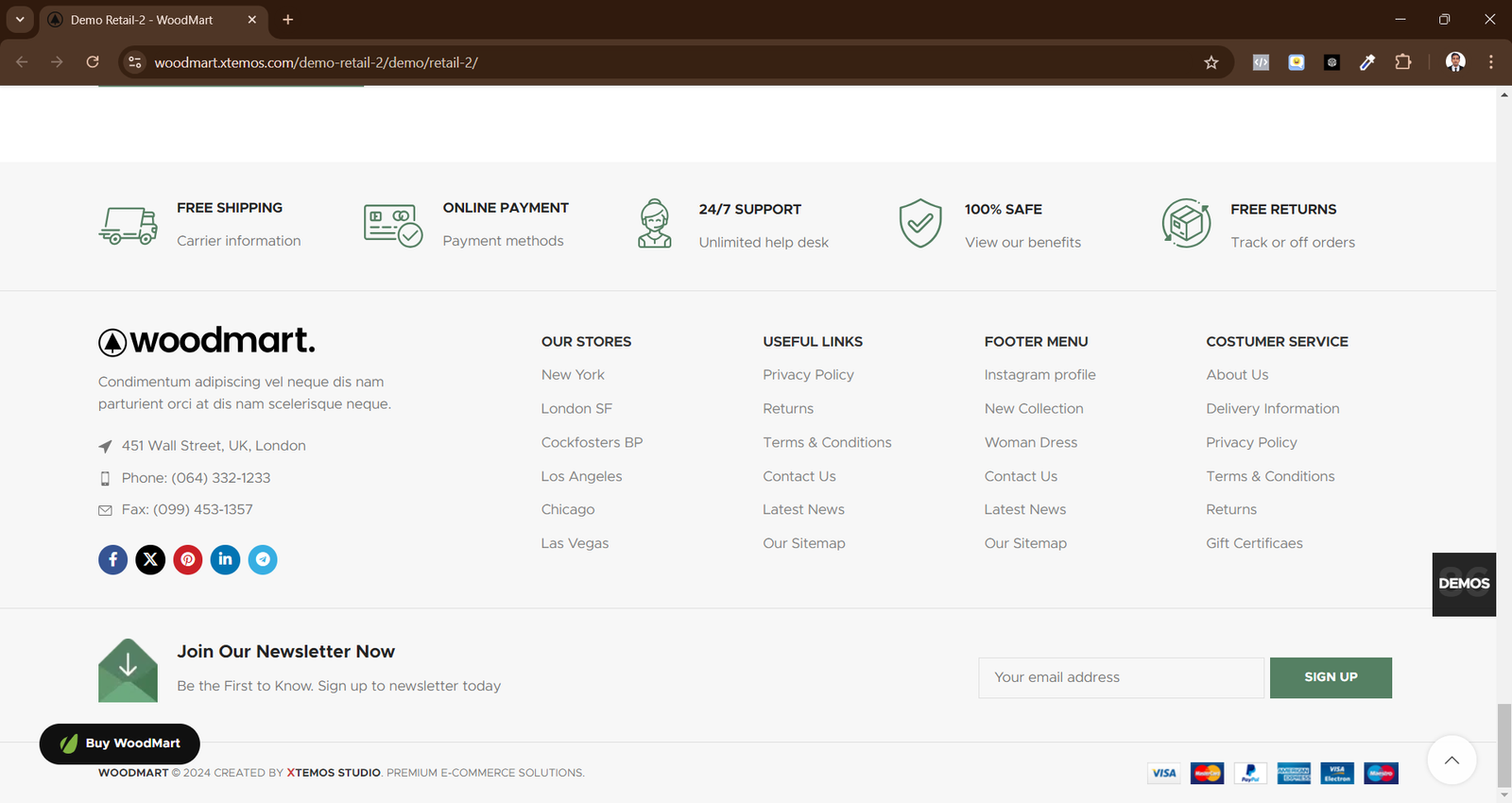Click into the email address field

coord(1121,677)
